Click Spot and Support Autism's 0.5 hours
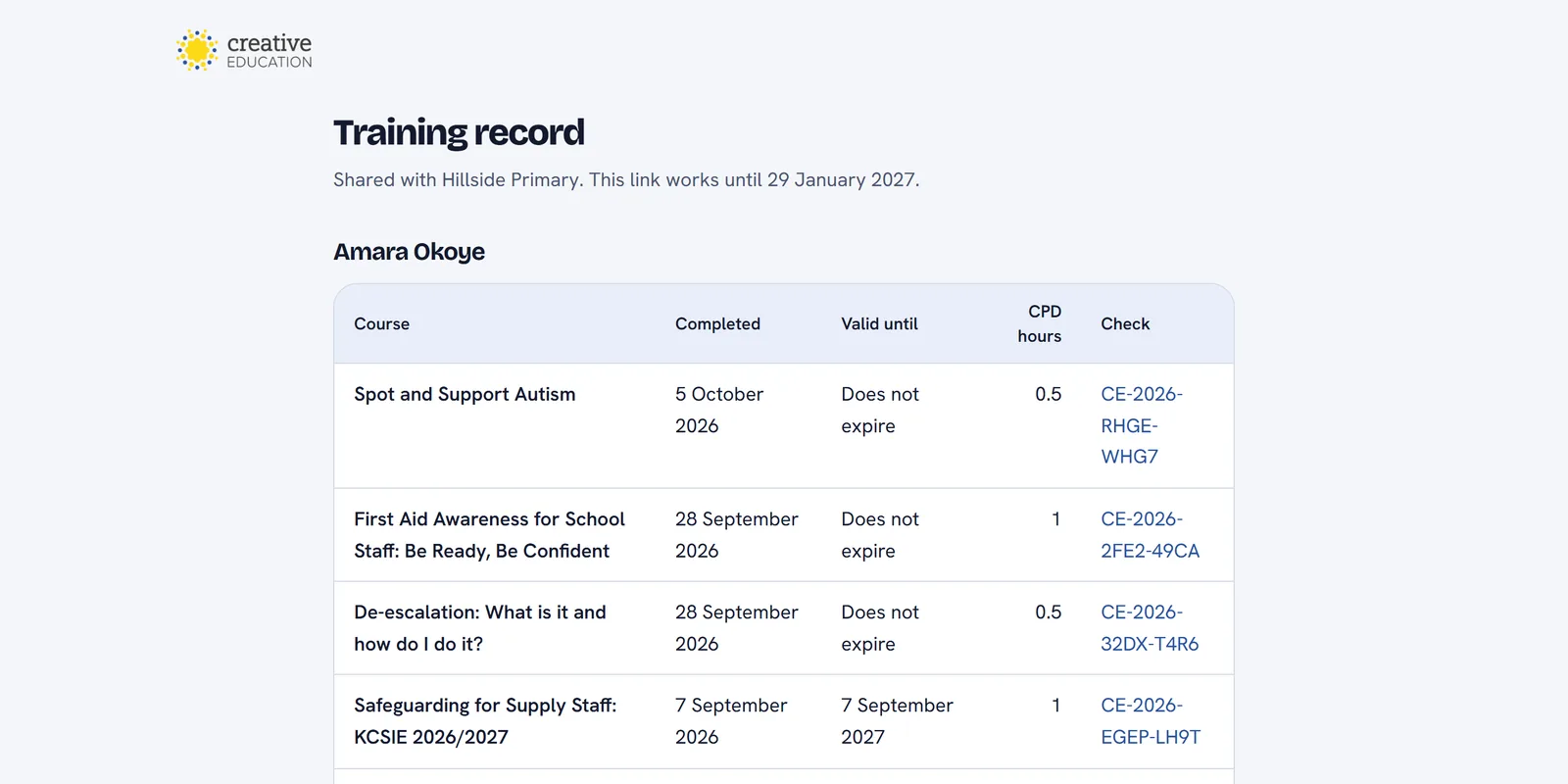This screenshot has width=1568, height=784. pyautogui.click(x=1048, y=394)
